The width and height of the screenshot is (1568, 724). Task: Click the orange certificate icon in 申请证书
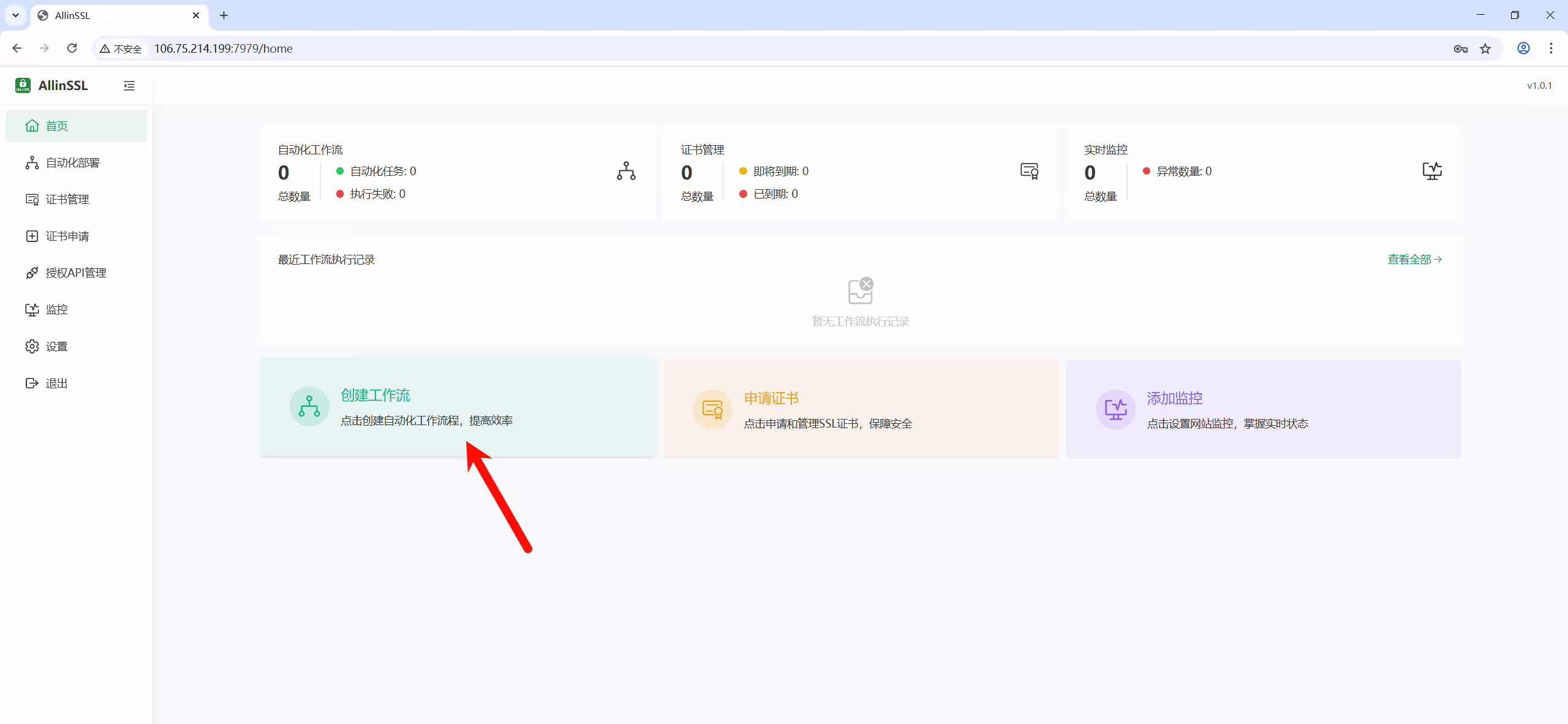[x=712, y=409]
